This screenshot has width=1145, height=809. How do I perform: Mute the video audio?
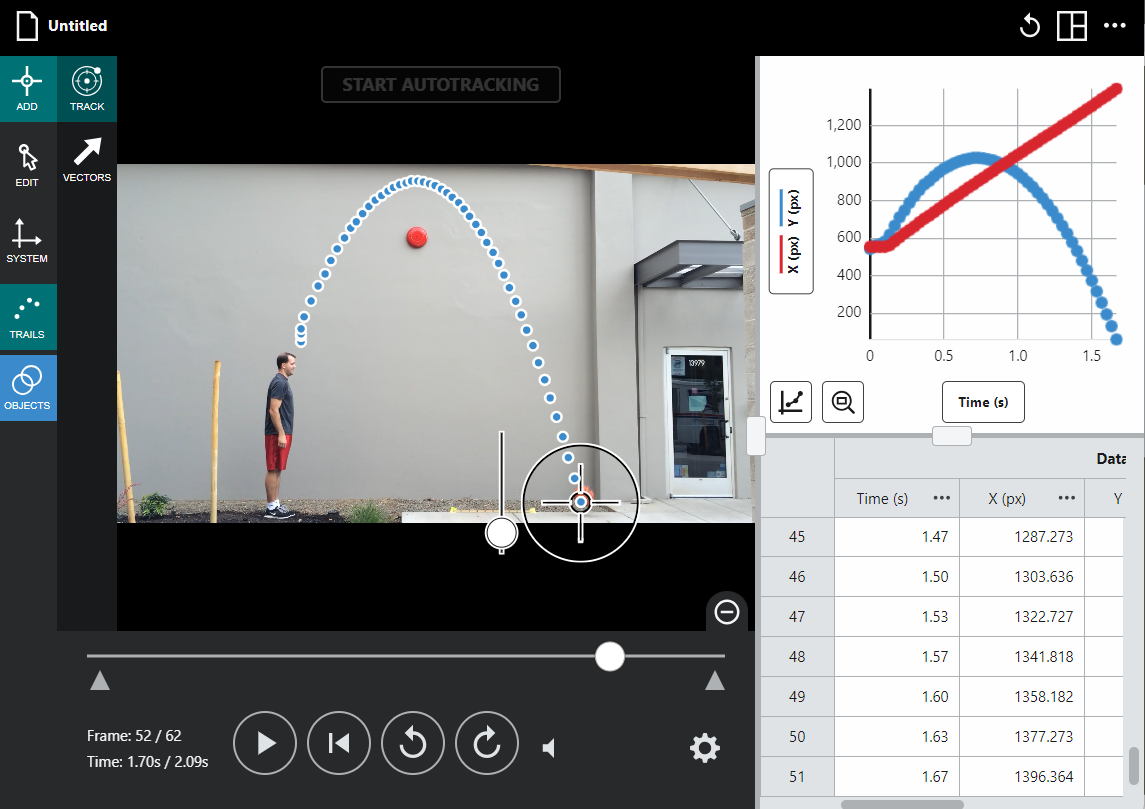[549, 747]
